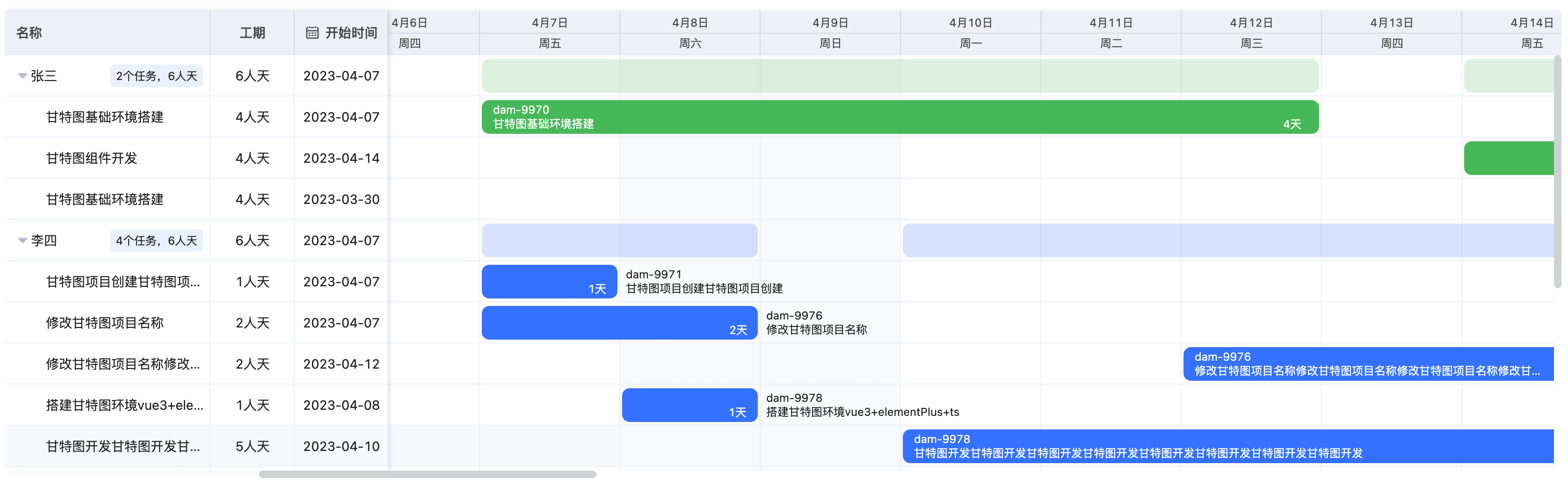Viewport: 1568px width, 494px height.
Task: Click the blue dam-9971 1天 bar
Action: tap(549, 281)
